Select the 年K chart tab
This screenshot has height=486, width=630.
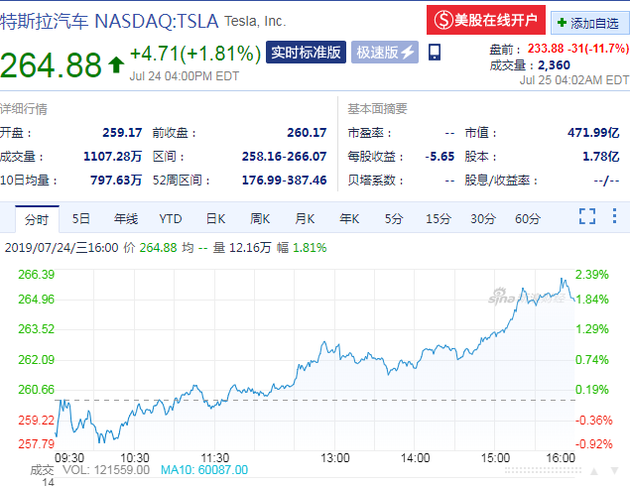[349, 218]
